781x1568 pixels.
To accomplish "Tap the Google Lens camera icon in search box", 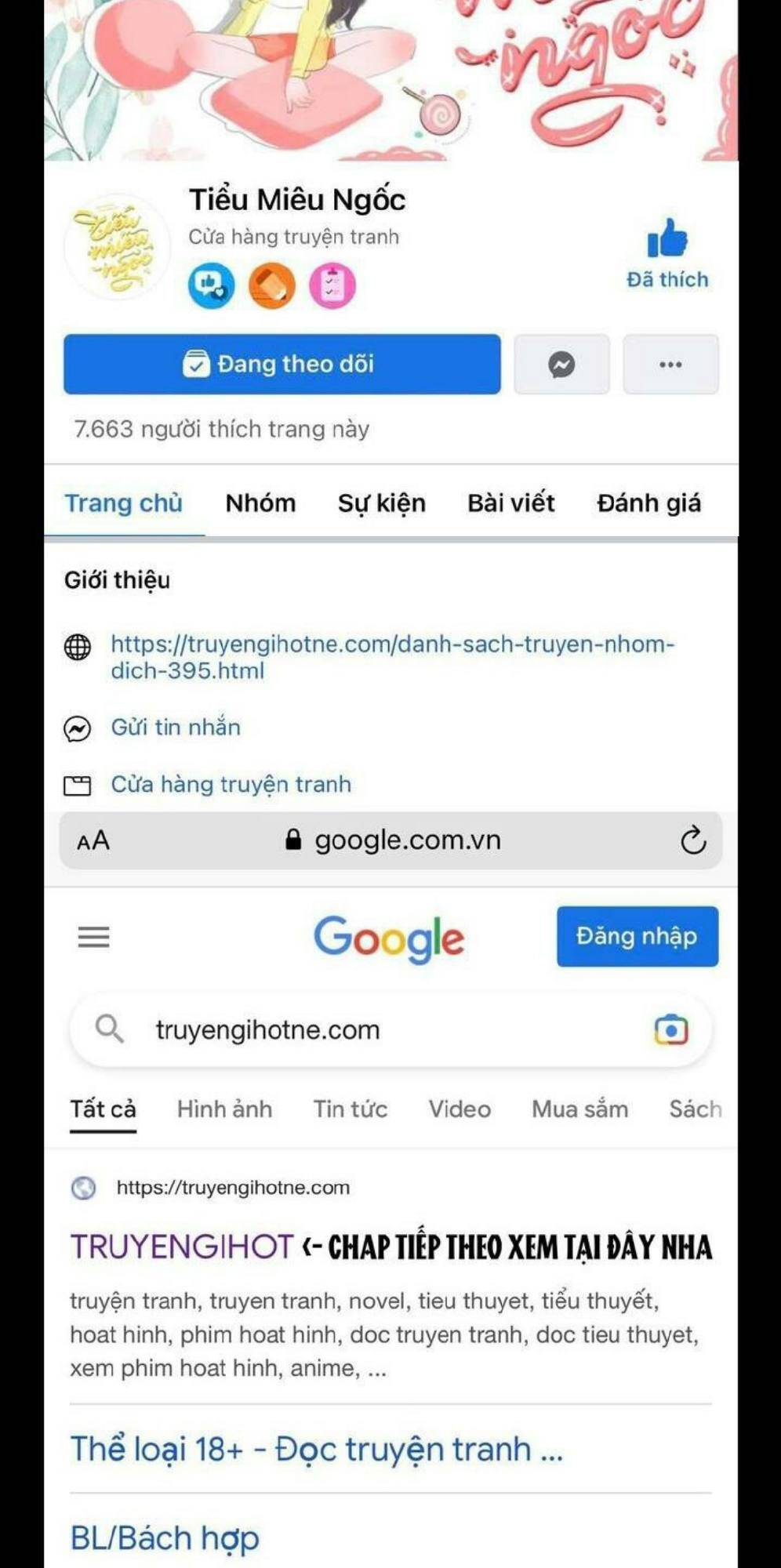I will [x=671, y=1029].
